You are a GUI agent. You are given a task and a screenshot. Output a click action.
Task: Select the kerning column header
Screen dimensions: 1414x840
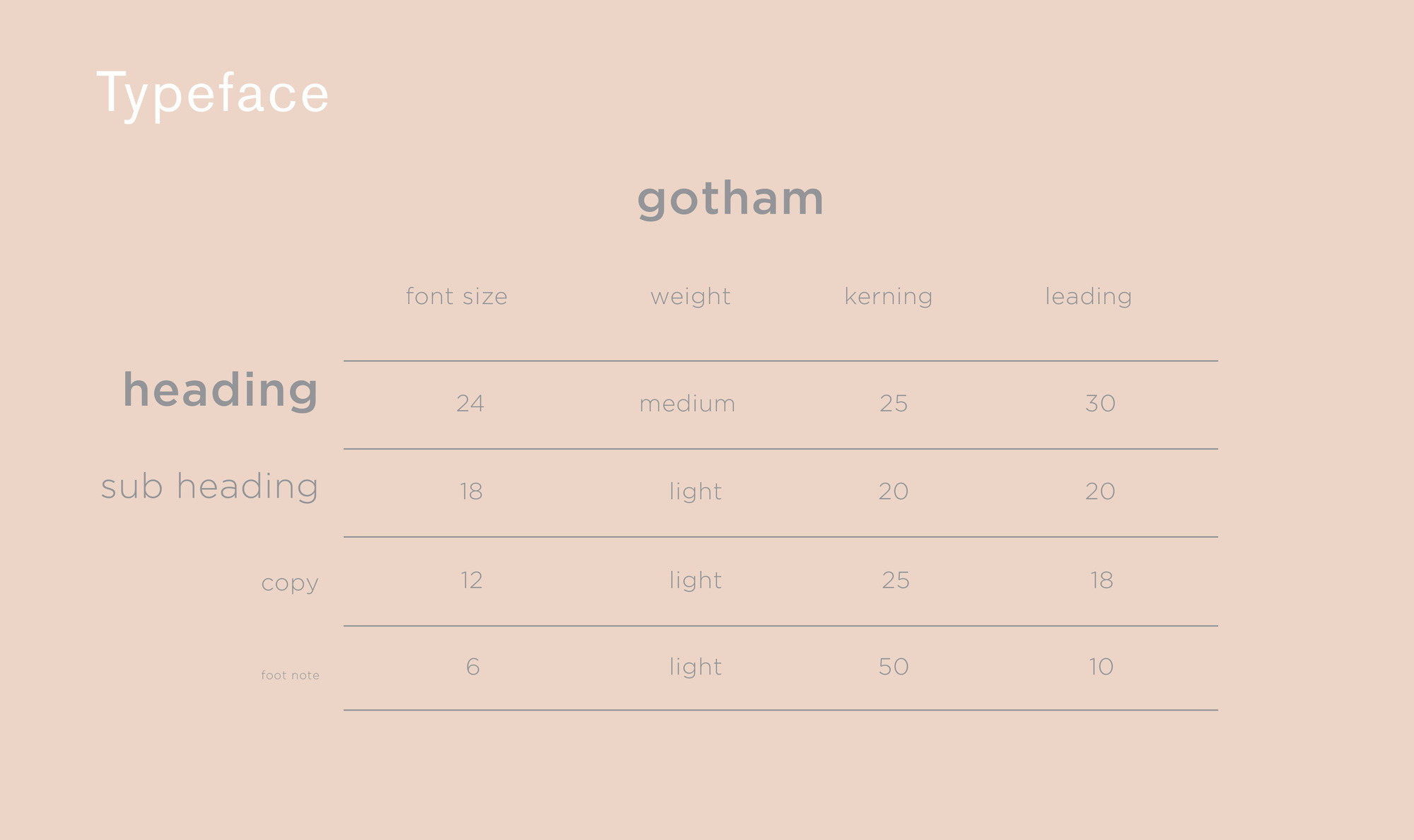[x=888, y=296]
